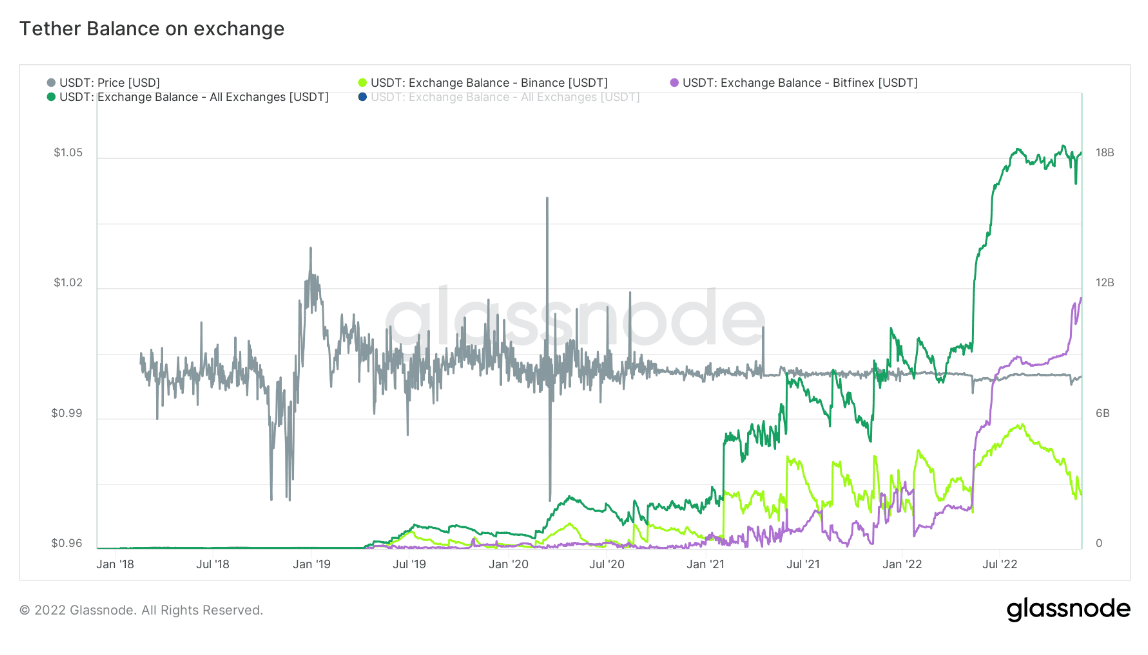Show the faded All Exchanges legend entry
Viewport: 1148px width, 655px height.
(505, 97)
